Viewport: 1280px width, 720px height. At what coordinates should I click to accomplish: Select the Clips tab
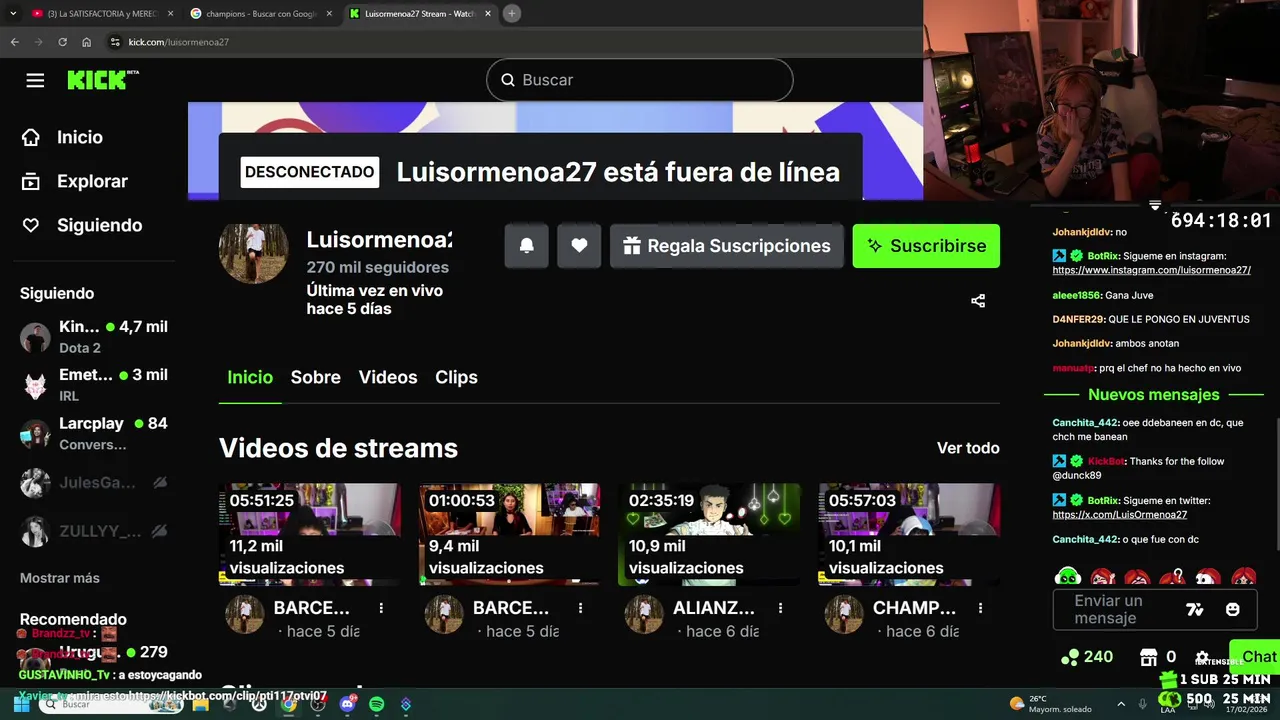click(456, 377)
